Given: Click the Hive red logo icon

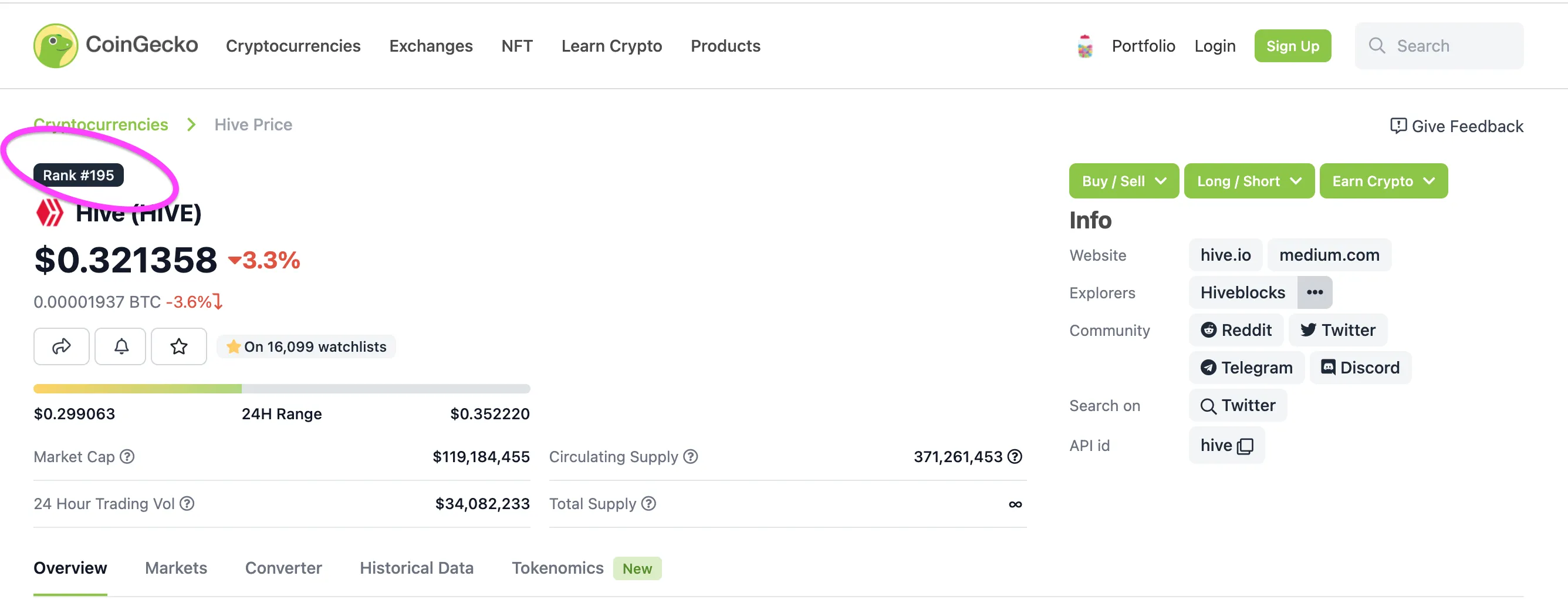Looking at the screenshot, I should (49, 213).
